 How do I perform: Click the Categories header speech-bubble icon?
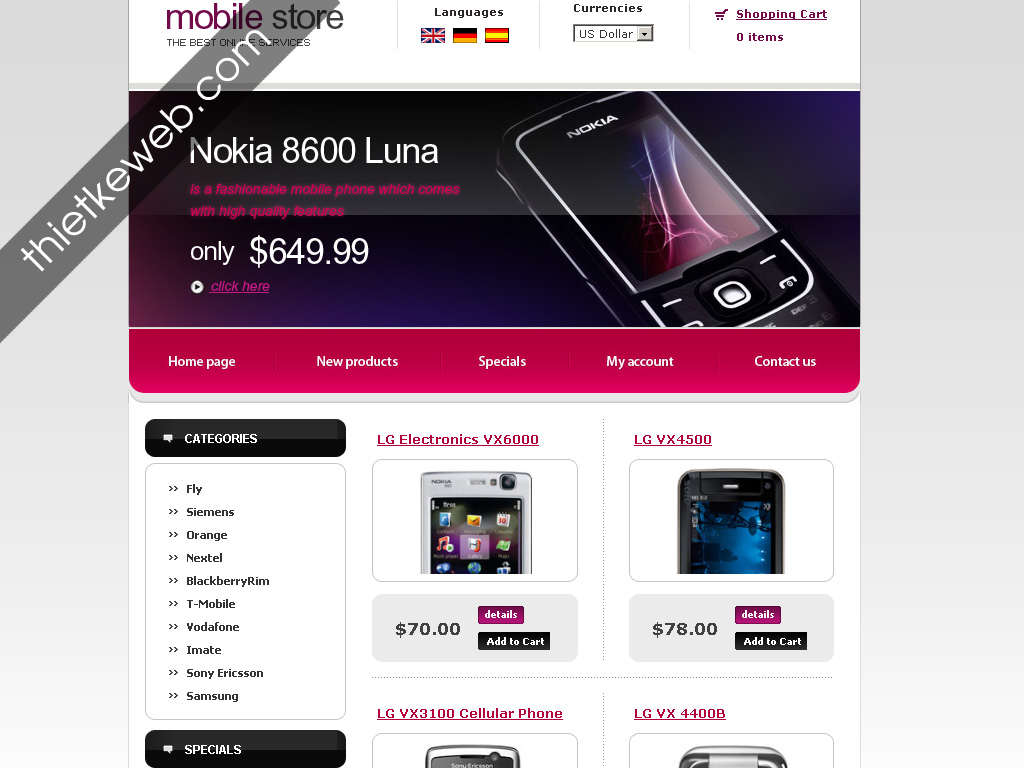[168, 438]
